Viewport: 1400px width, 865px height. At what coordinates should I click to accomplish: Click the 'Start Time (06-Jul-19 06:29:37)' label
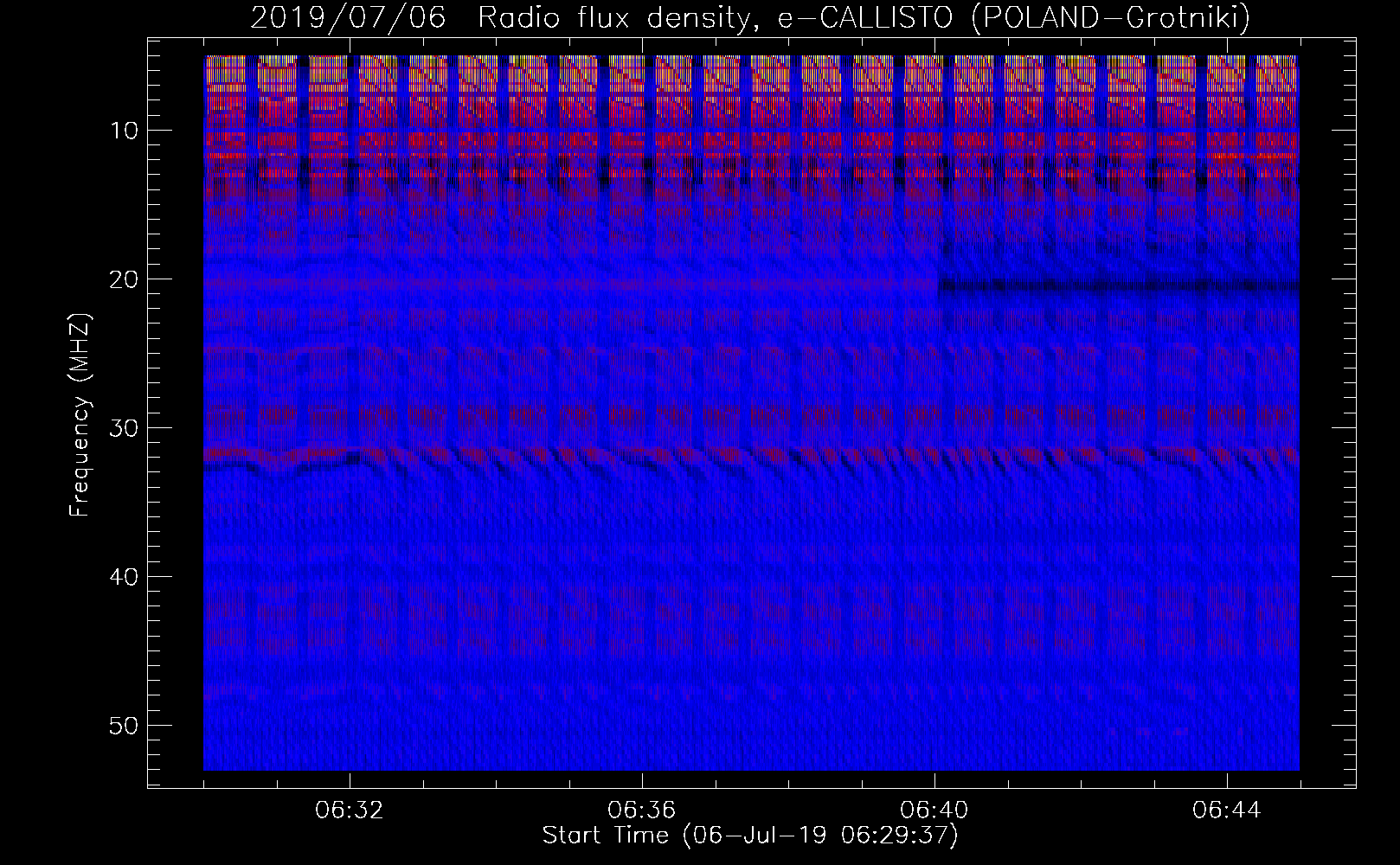tap(750, 836)
